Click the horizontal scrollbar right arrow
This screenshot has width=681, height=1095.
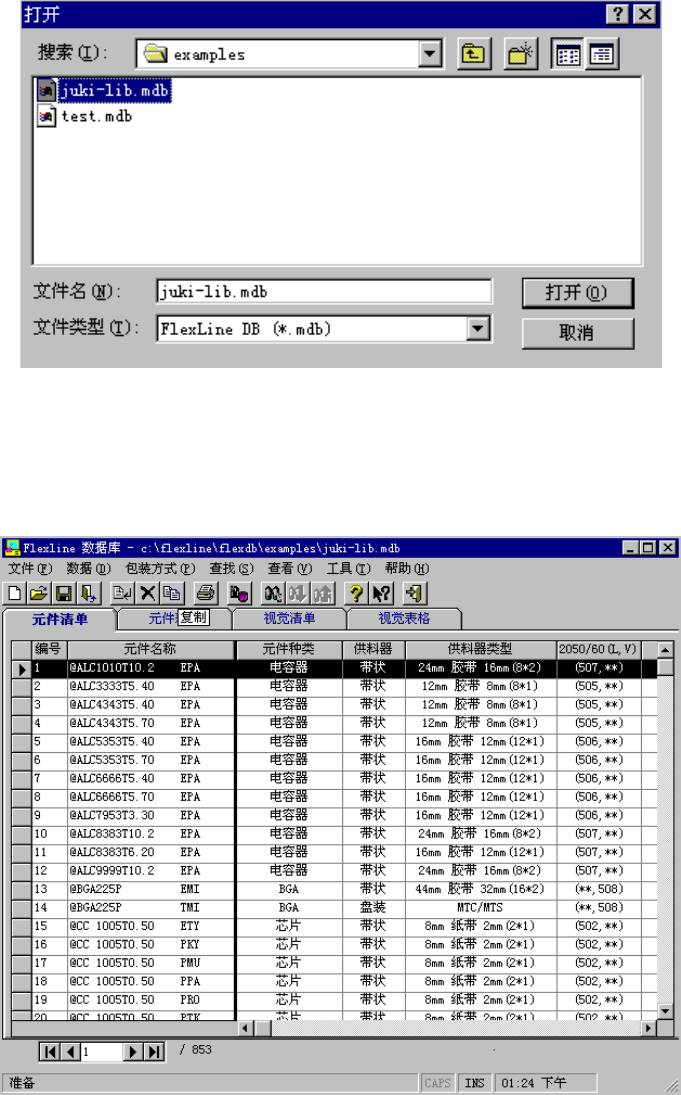649,1028
